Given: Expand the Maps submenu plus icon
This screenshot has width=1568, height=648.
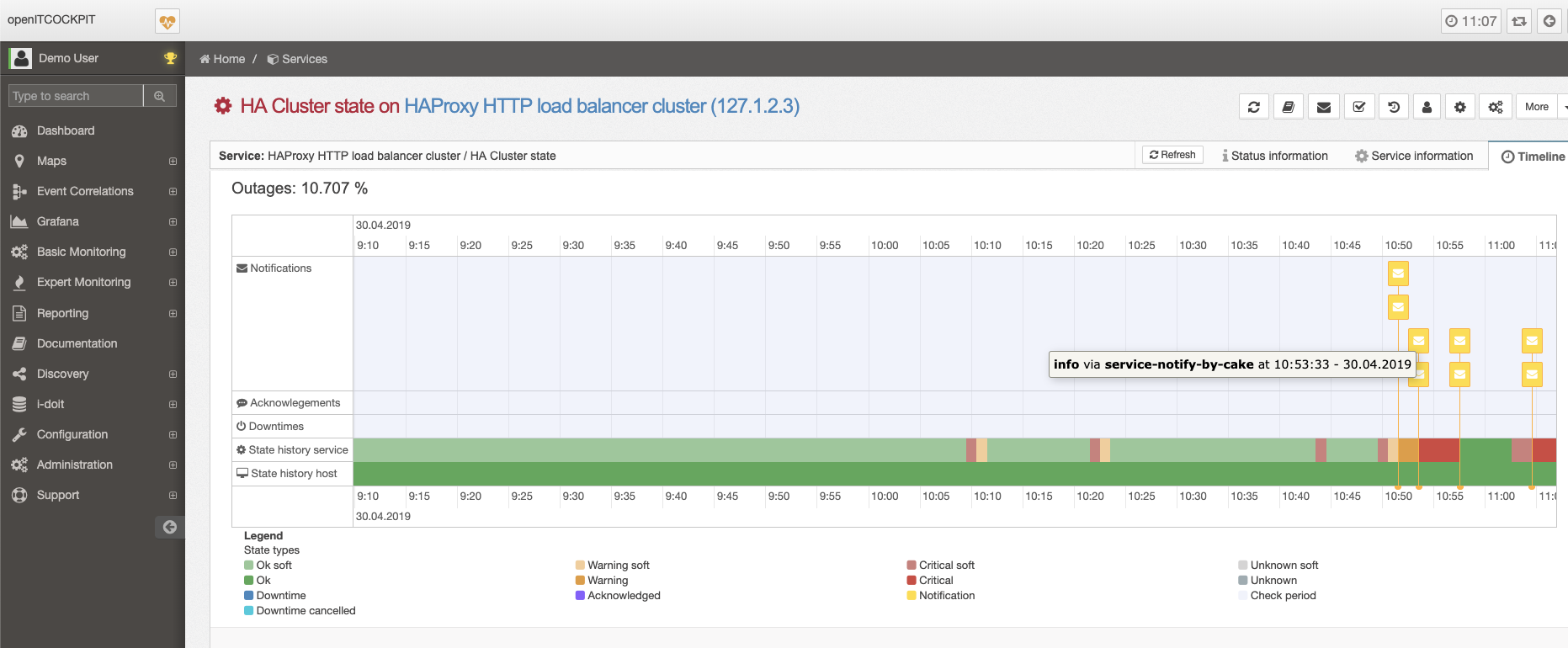Looking at the screenshot, I should [x=173, y=161].
